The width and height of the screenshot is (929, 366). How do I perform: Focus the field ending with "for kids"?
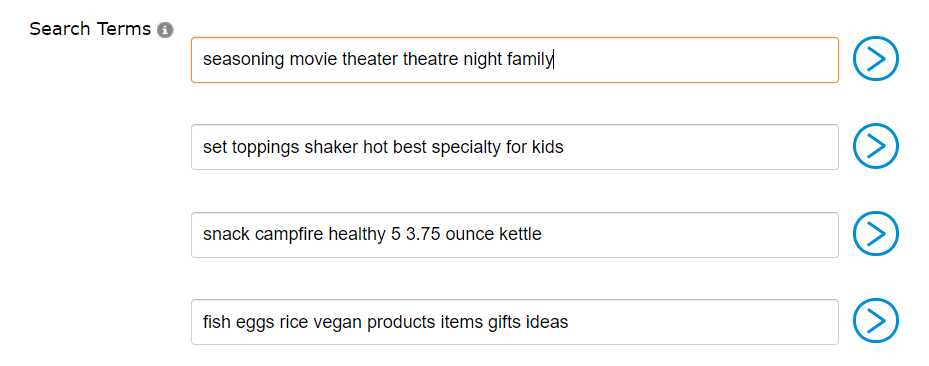point(515,147)
